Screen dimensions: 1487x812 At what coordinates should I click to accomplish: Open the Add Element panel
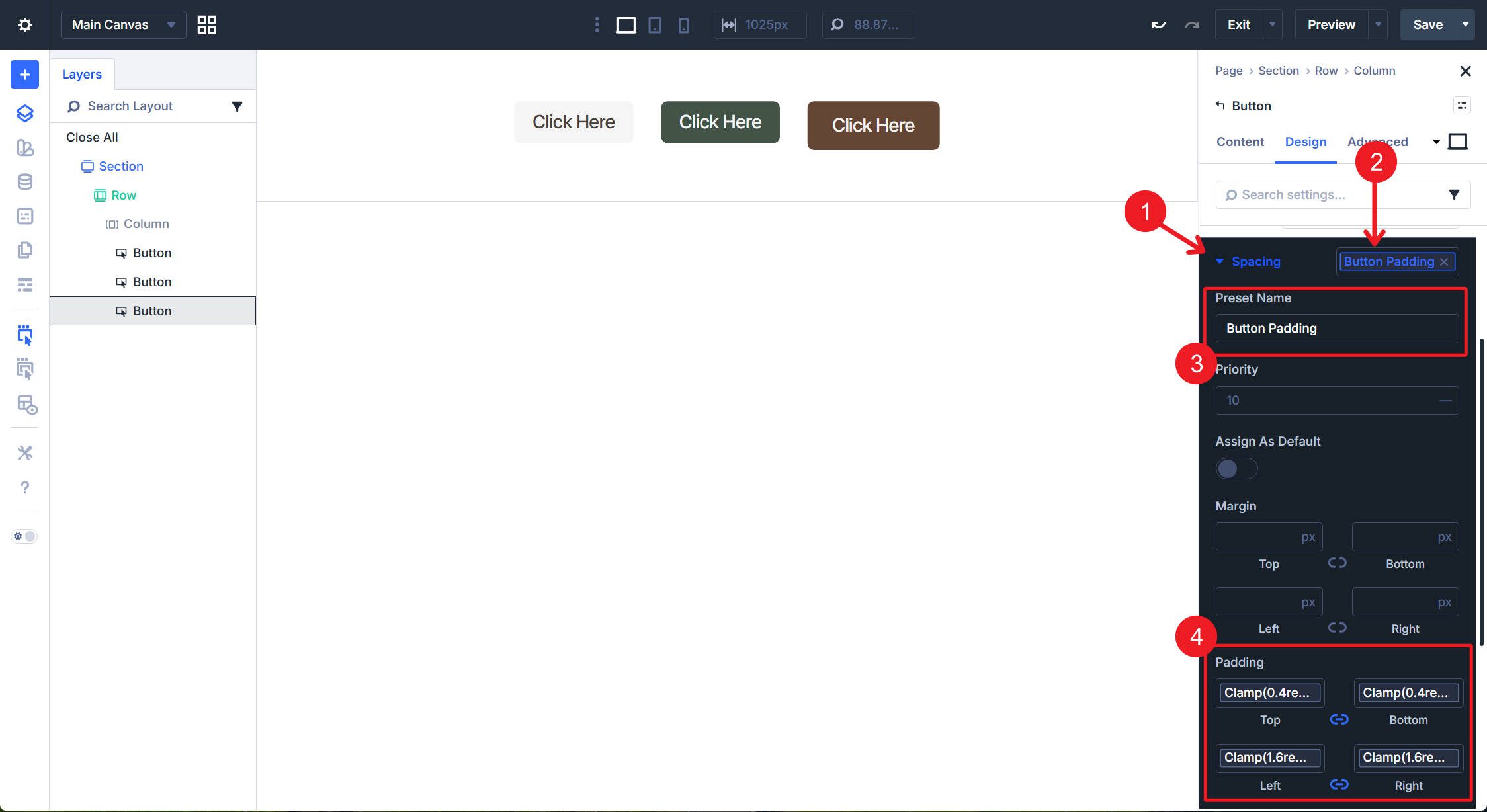coord(24,74)
